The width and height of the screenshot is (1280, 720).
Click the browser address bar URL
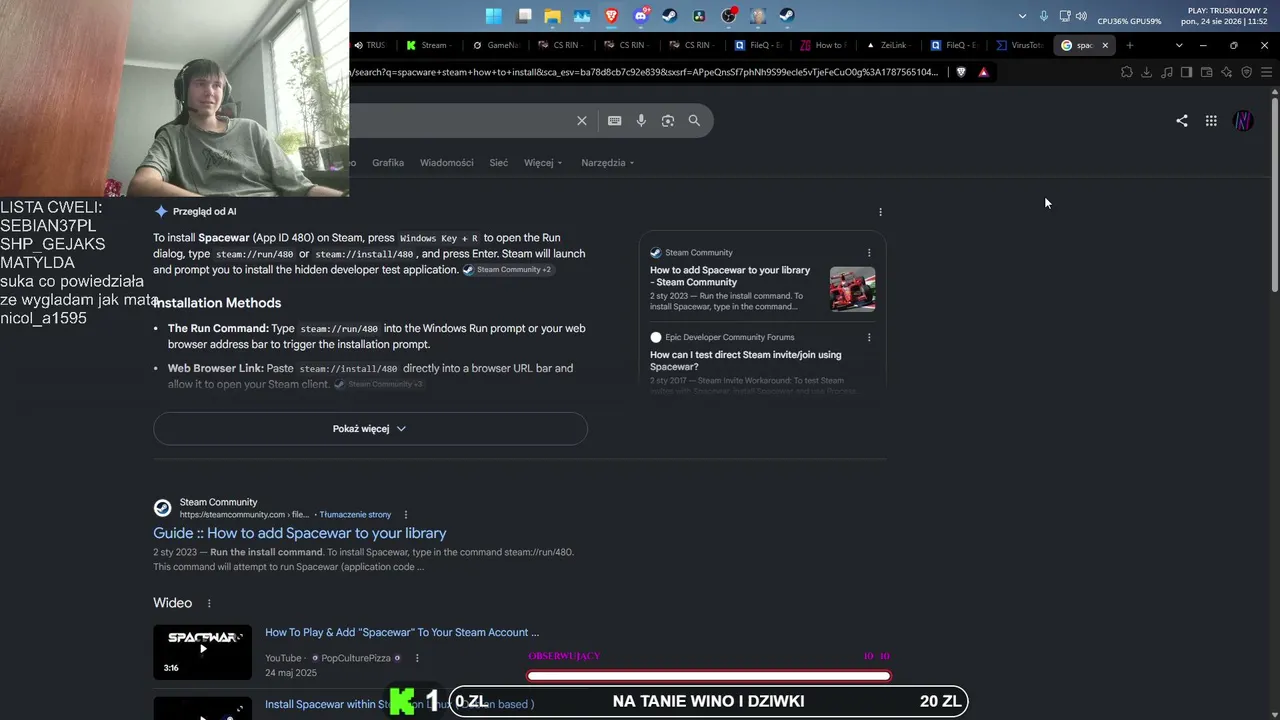coord(646,72)
